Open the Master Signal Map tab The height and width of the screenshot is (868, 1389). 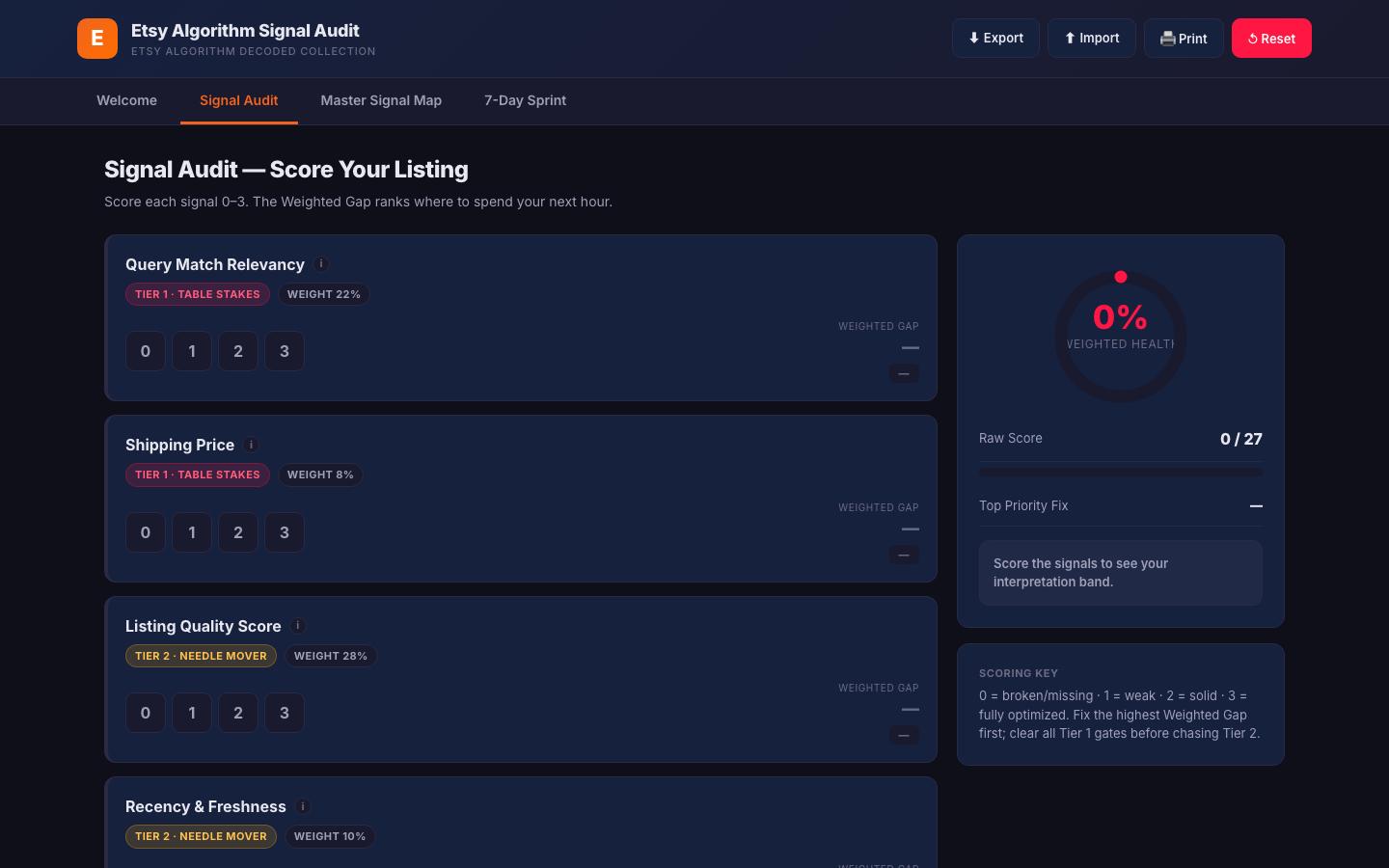(381, 100)
